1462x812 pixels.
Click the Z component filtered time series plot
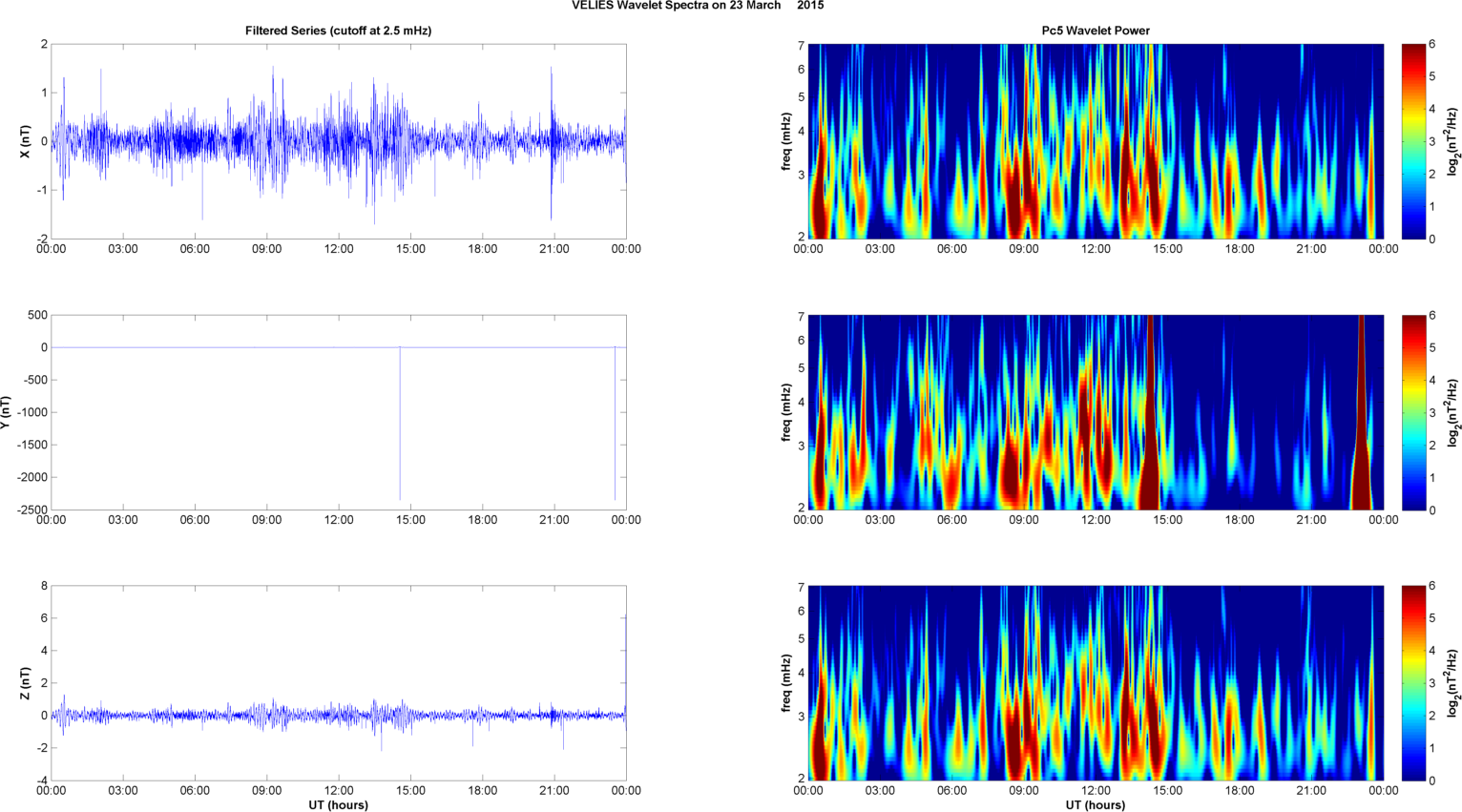tap(339, 683)
